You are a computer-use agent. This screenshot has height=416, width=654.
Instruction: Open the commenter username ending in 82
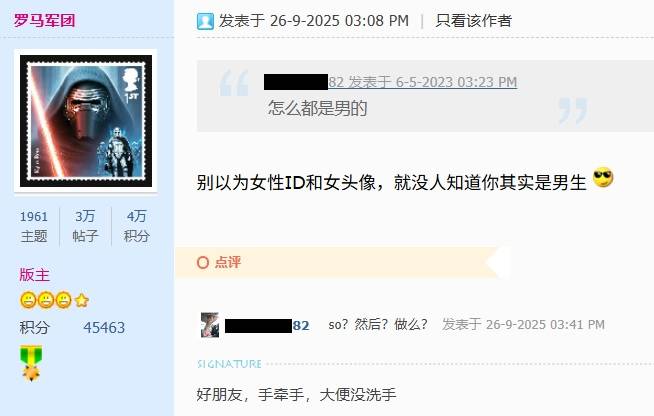[x=267, y=325]
